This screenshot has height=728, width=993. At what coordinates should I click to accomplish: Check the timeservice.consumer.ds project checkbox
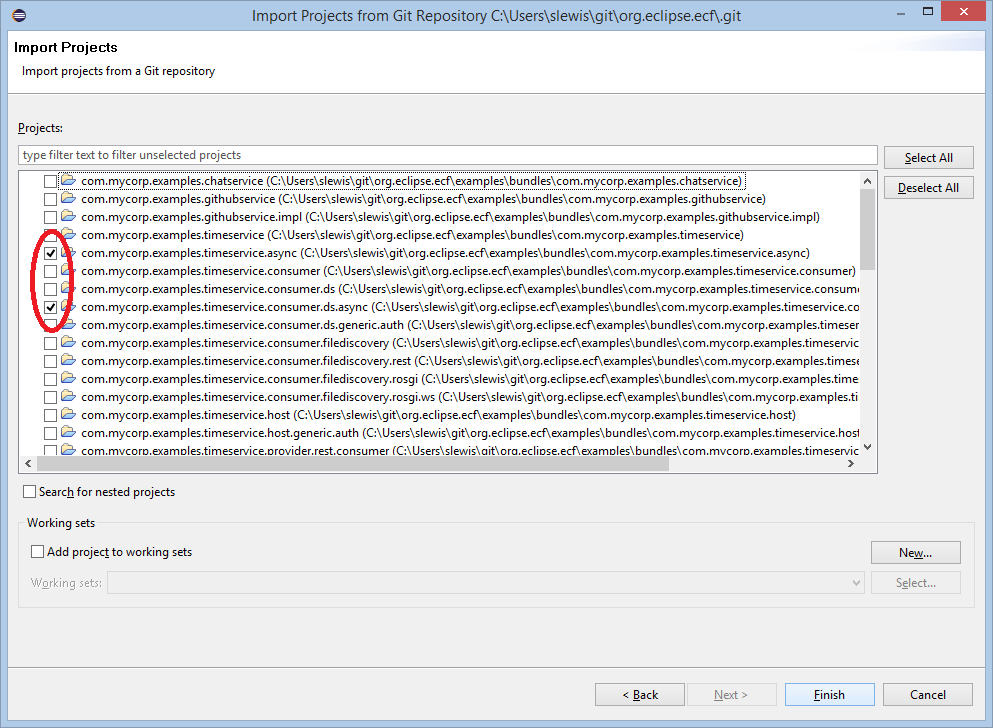click(50, 289)
